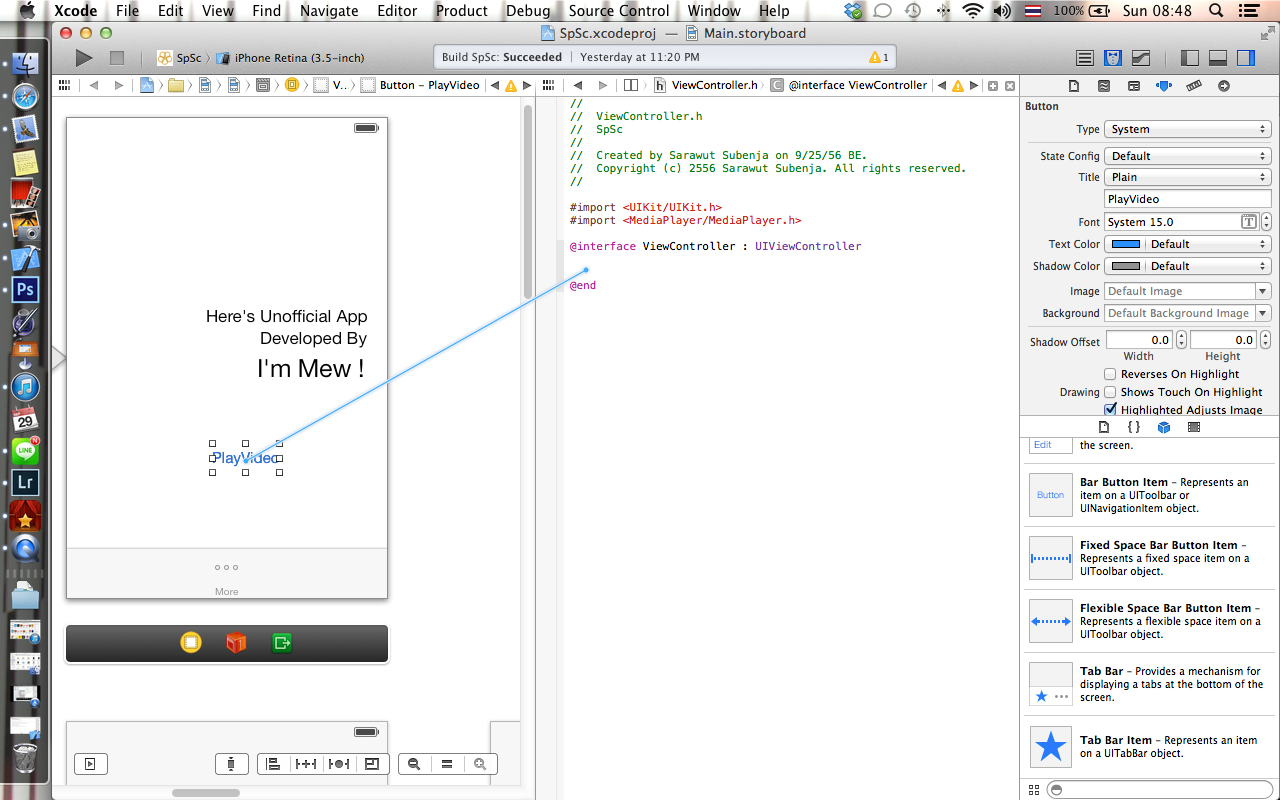1280x800 pixels.
Task: Edit the PlayVideo title text field
Action: [x=1188, y=199]
